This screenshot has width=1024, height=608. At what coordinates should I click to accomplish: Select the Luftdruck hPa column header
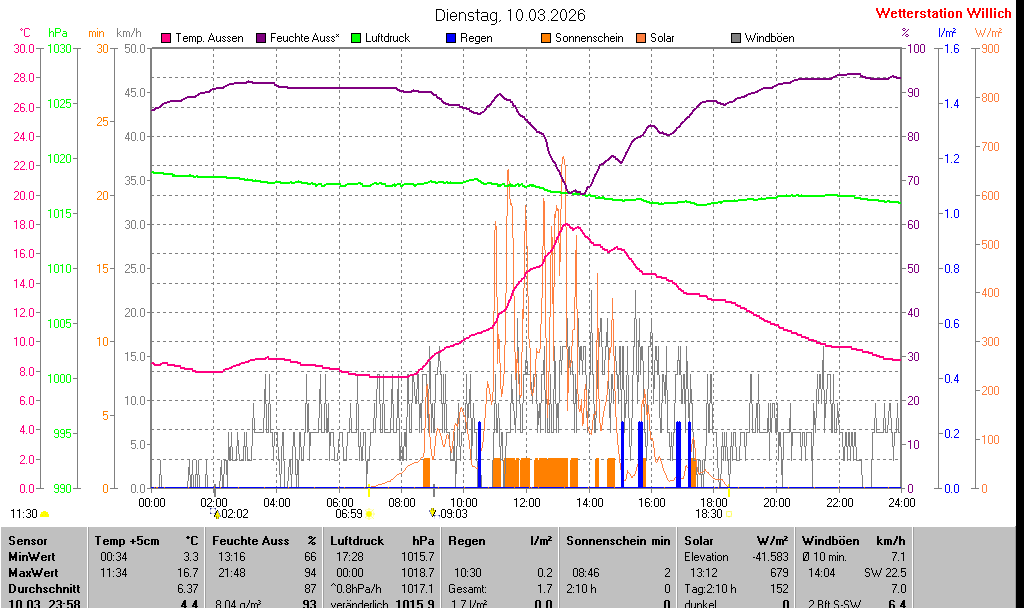point(383,540)
